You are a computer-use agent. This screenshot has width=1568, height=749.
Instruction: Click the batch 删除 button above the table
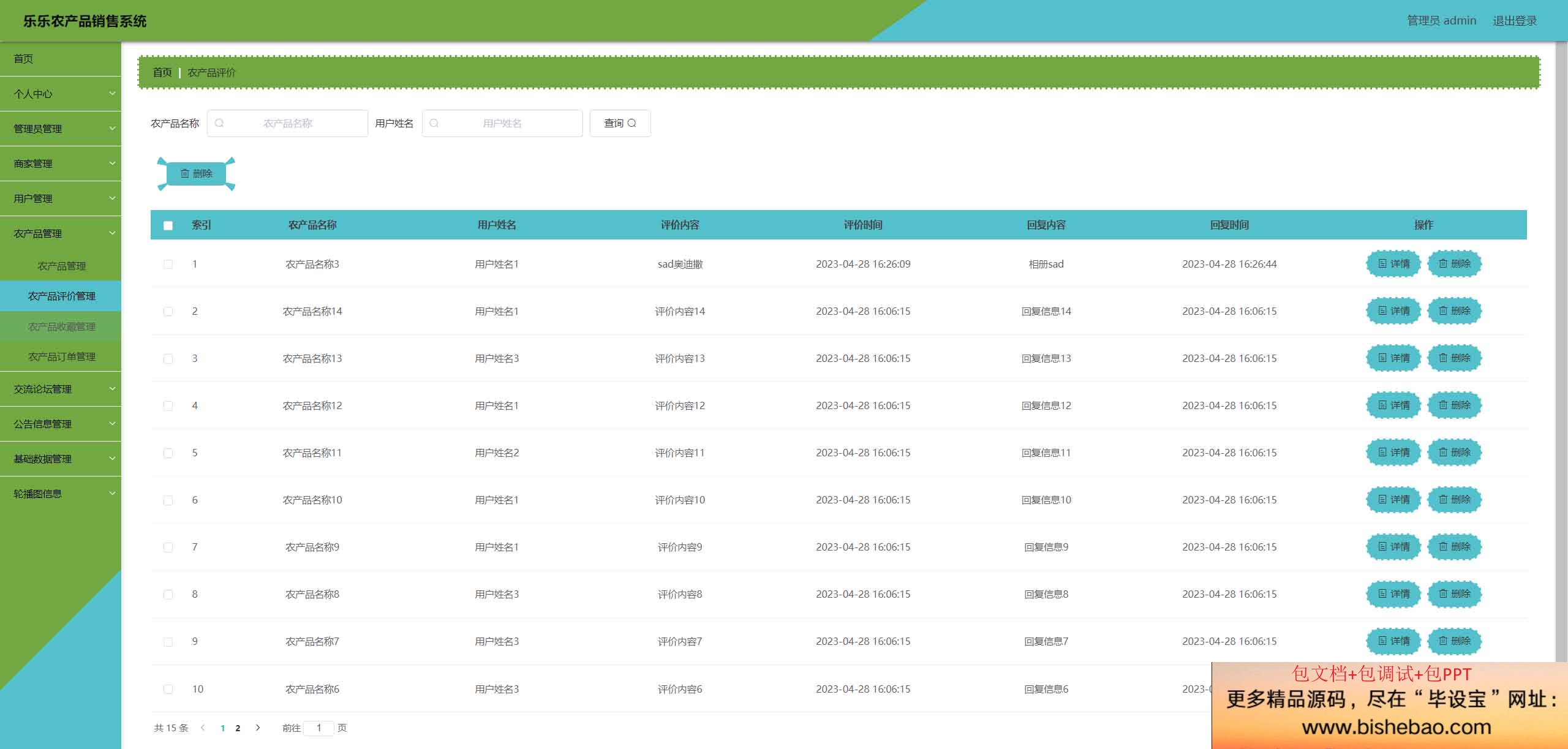pyautogui.click(x=196, y=174)
